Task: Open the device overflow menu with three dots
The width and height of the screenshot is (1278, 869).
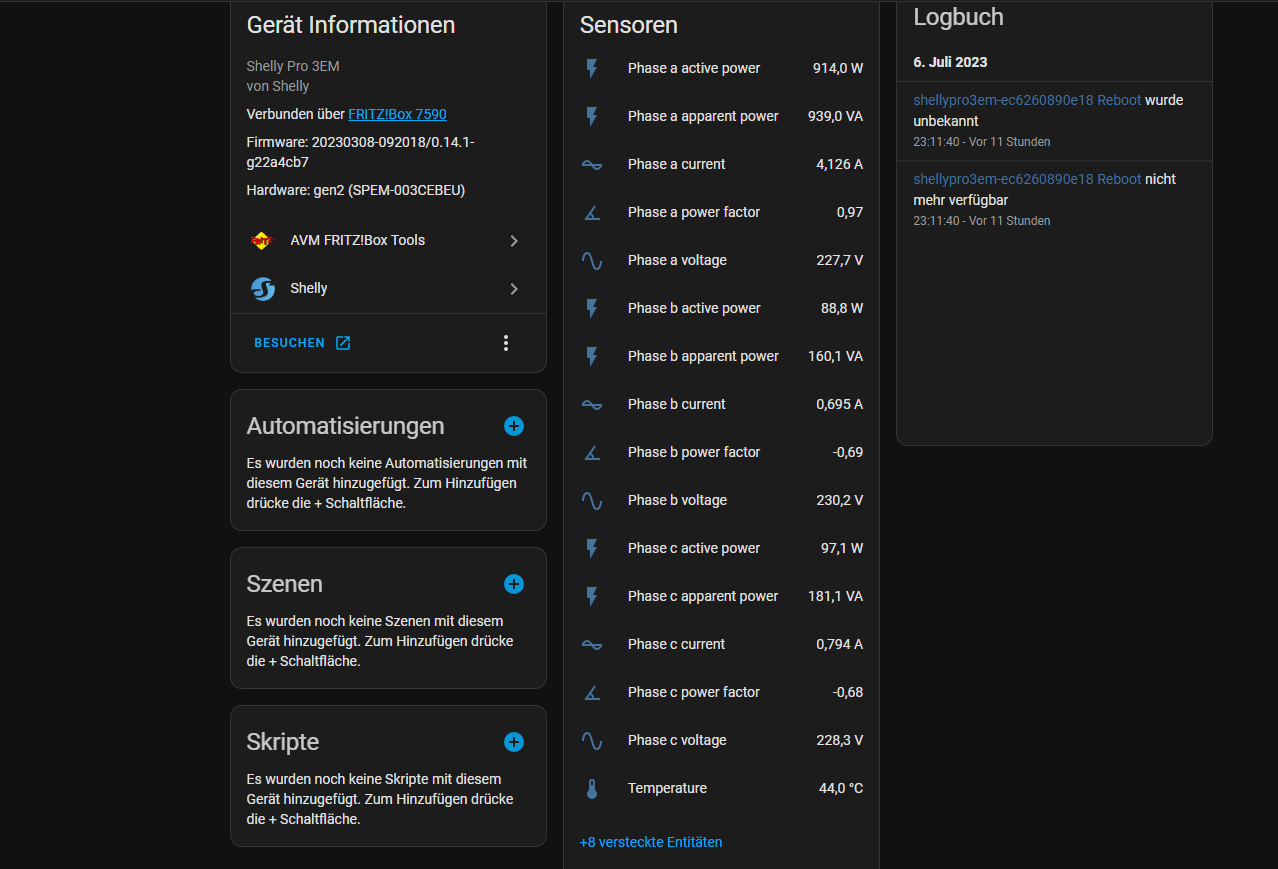Action: click(x=506, y=342)
